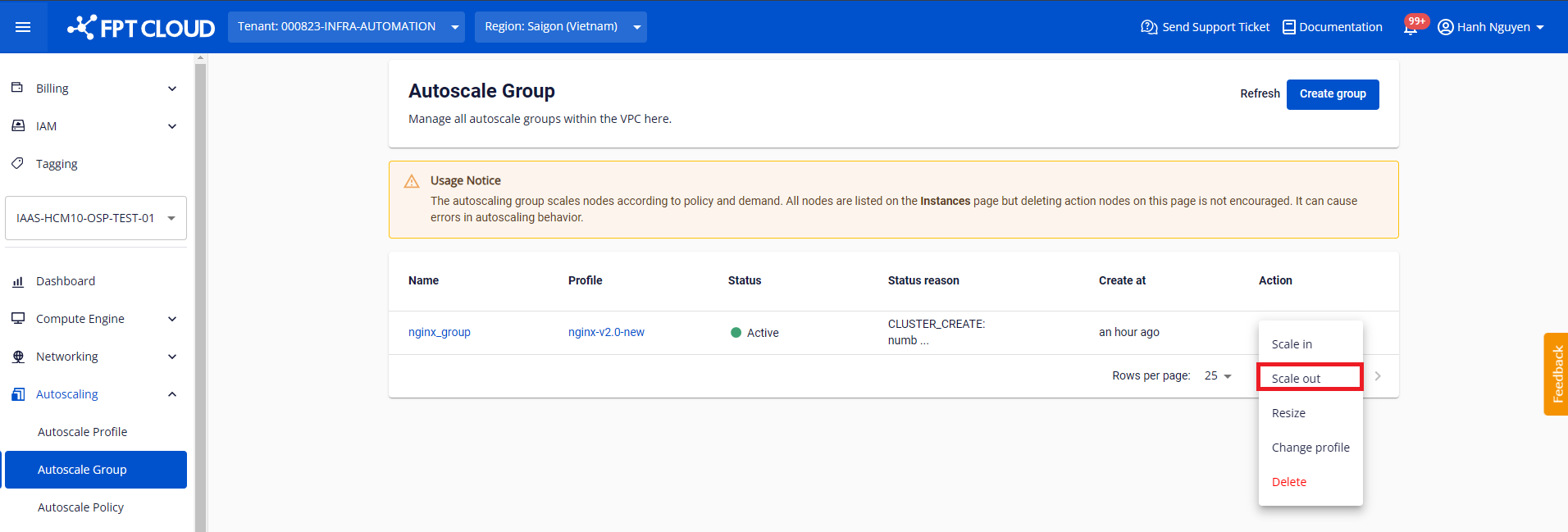The image size is (1568, 532).
Task: Click the IAM sidebar icon
Action: tap(17, 125)
